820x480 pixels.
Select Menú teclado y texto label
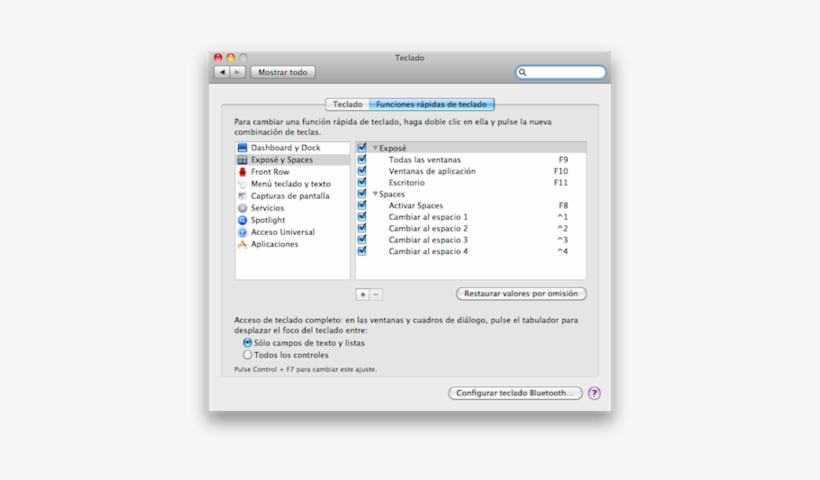point(291,184)
